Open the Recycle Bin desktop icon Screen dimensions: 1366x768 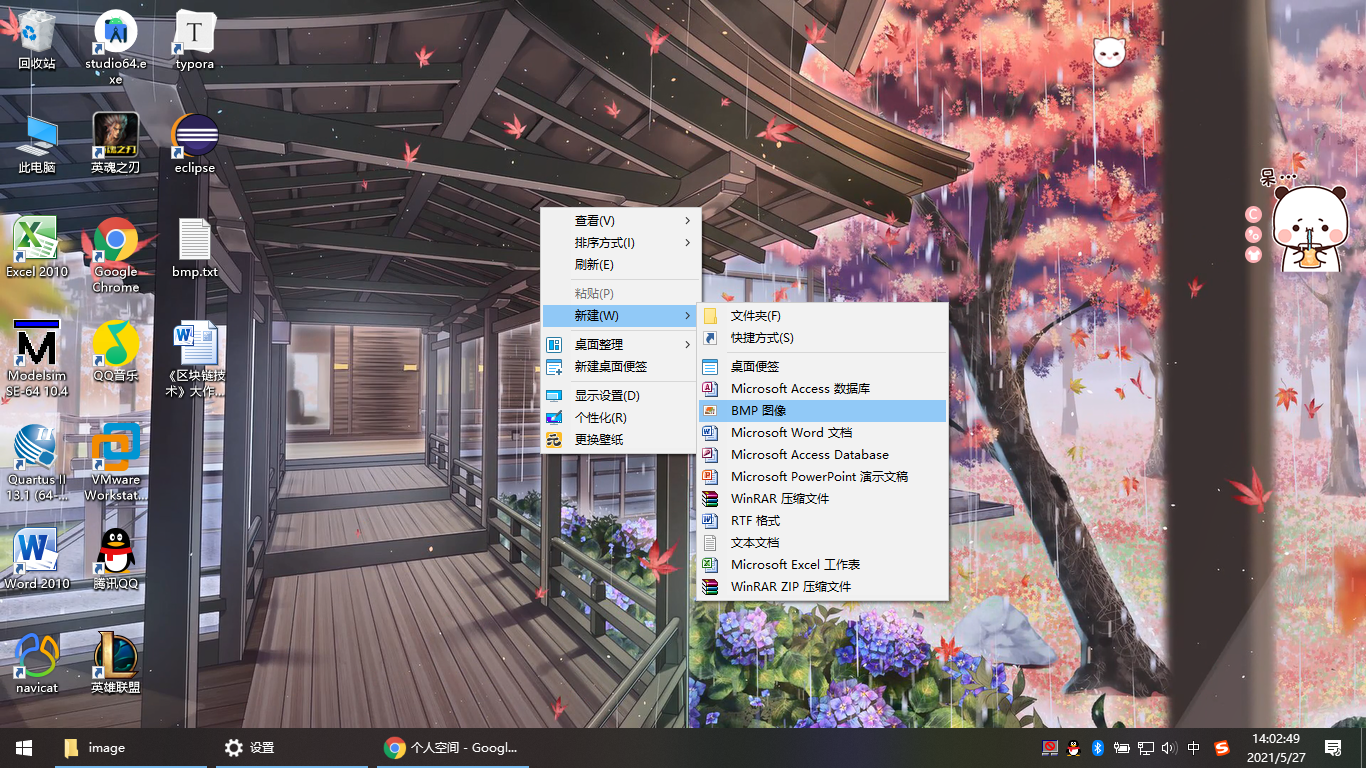coord(37,36)
